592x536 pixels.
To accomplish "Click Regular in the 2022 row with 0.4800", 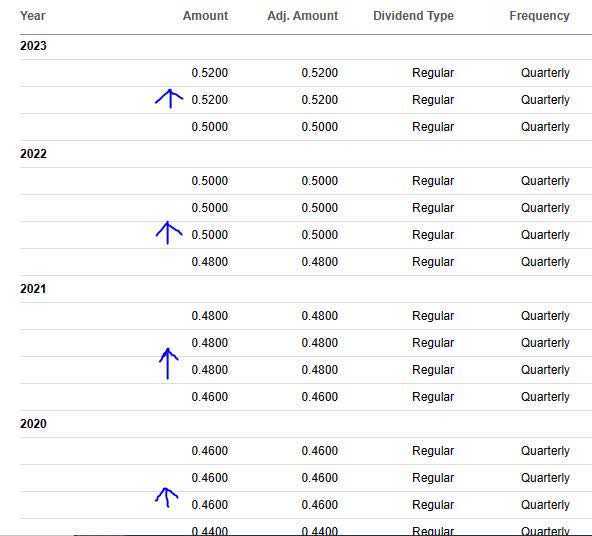I will [x=433, y=262].
